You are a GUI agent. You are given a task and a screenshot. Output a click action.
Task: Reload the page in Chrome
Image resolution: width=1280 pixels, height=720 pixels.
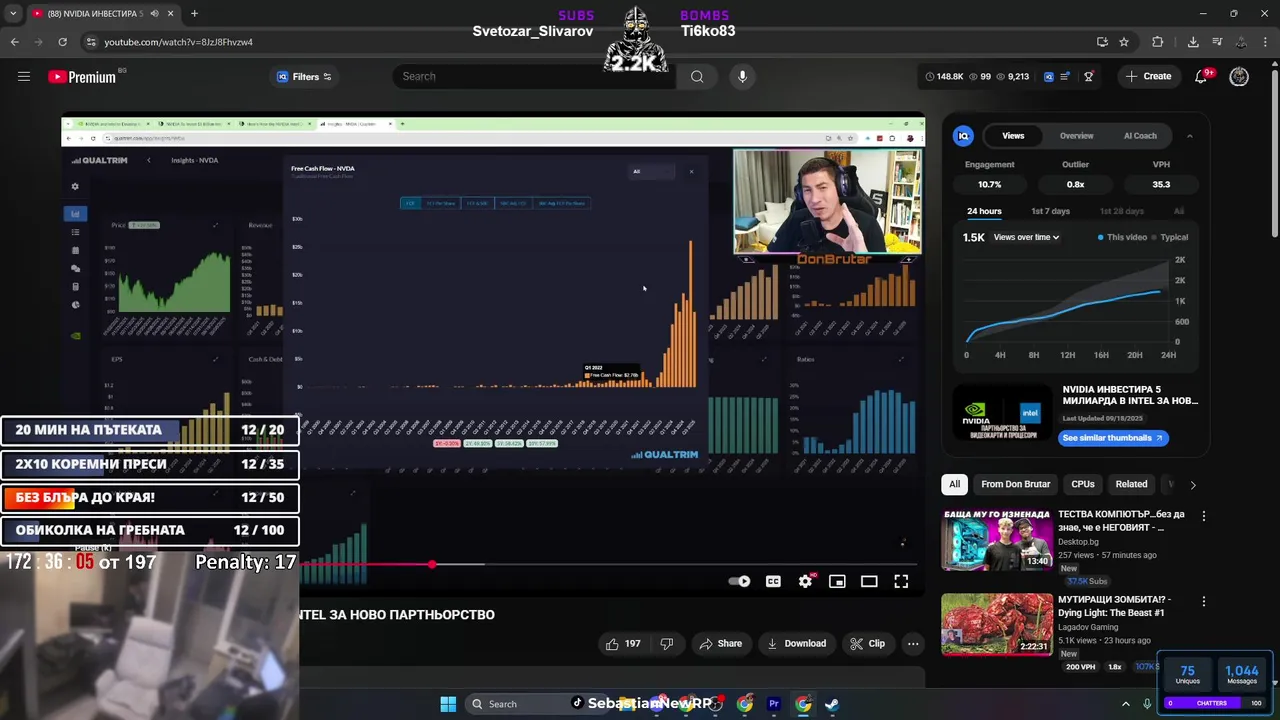[x=62, y=42]
